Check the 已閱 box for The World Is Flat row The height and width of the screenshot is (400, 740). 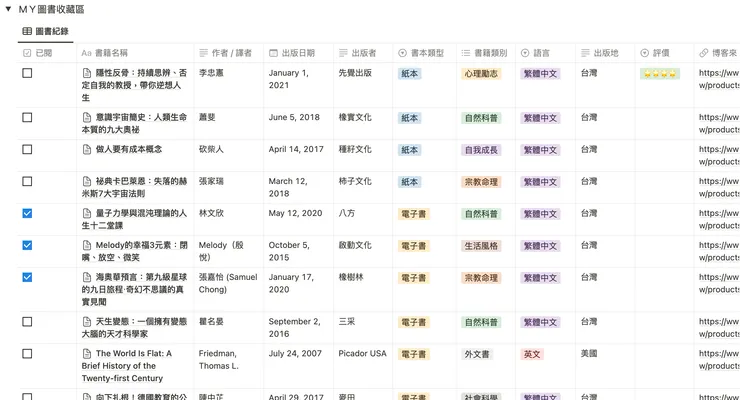27,354
